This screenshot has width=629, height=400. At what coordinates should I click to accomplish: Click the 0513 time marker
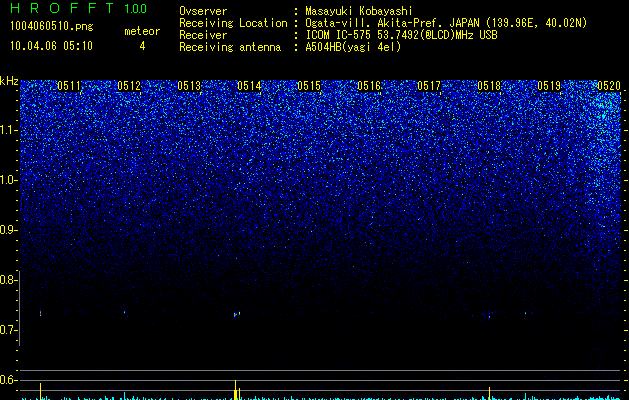(189, 86)
